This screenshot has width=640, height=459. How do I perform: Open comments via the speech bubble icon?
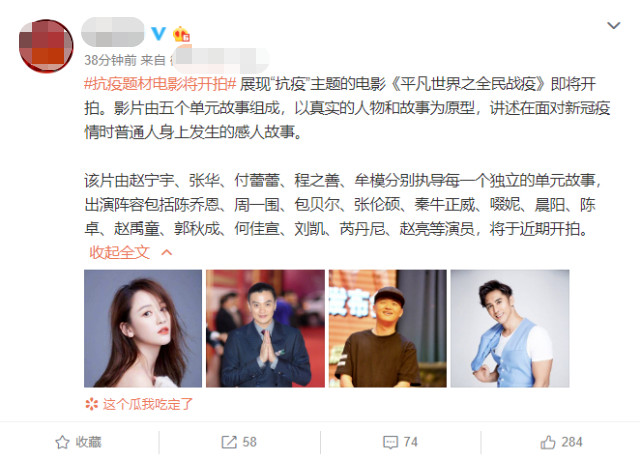(390, 442)
